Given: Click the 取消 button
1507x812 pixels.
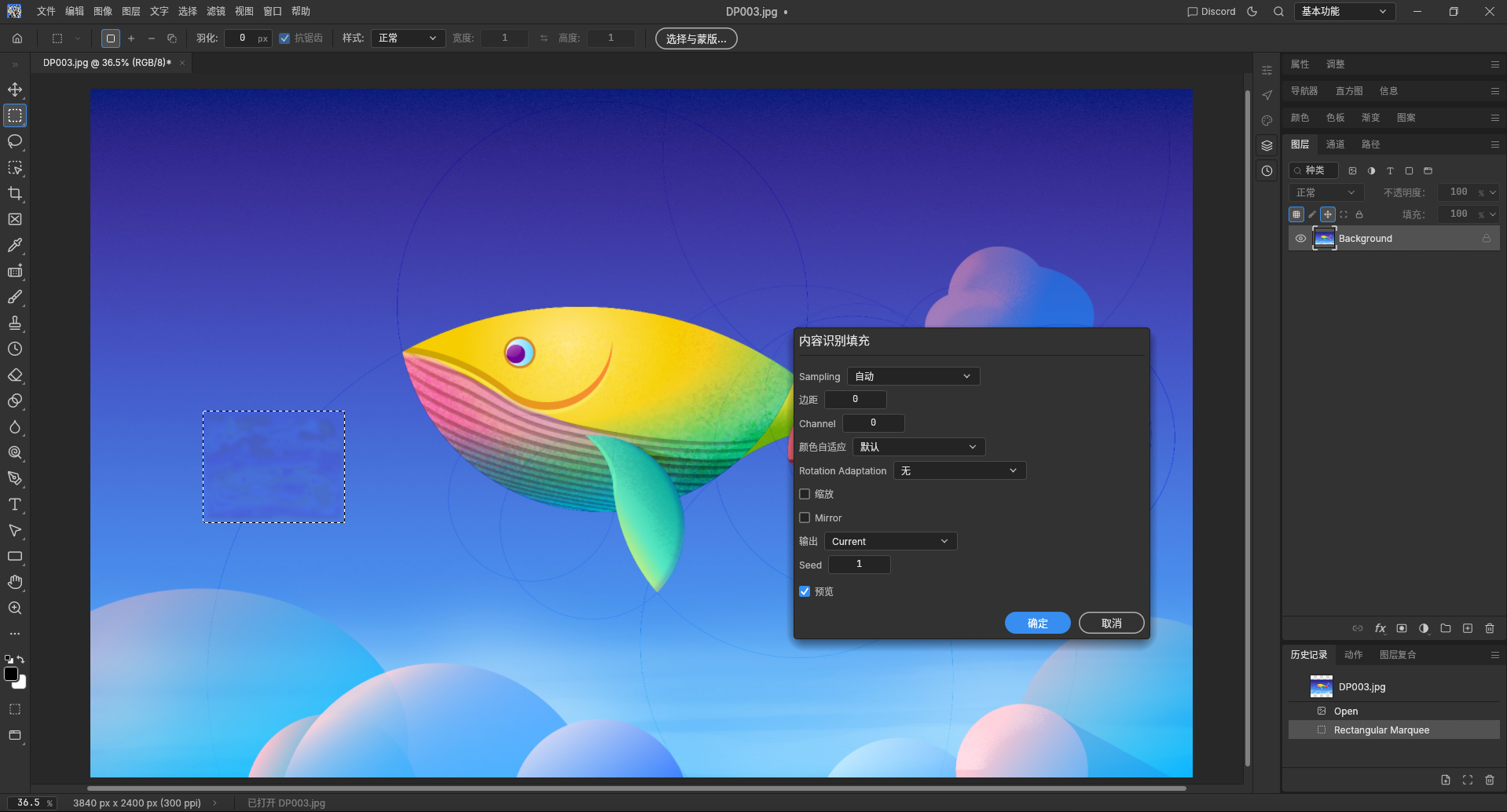Looking at the screenshot, I should (x=1111, y=623).
